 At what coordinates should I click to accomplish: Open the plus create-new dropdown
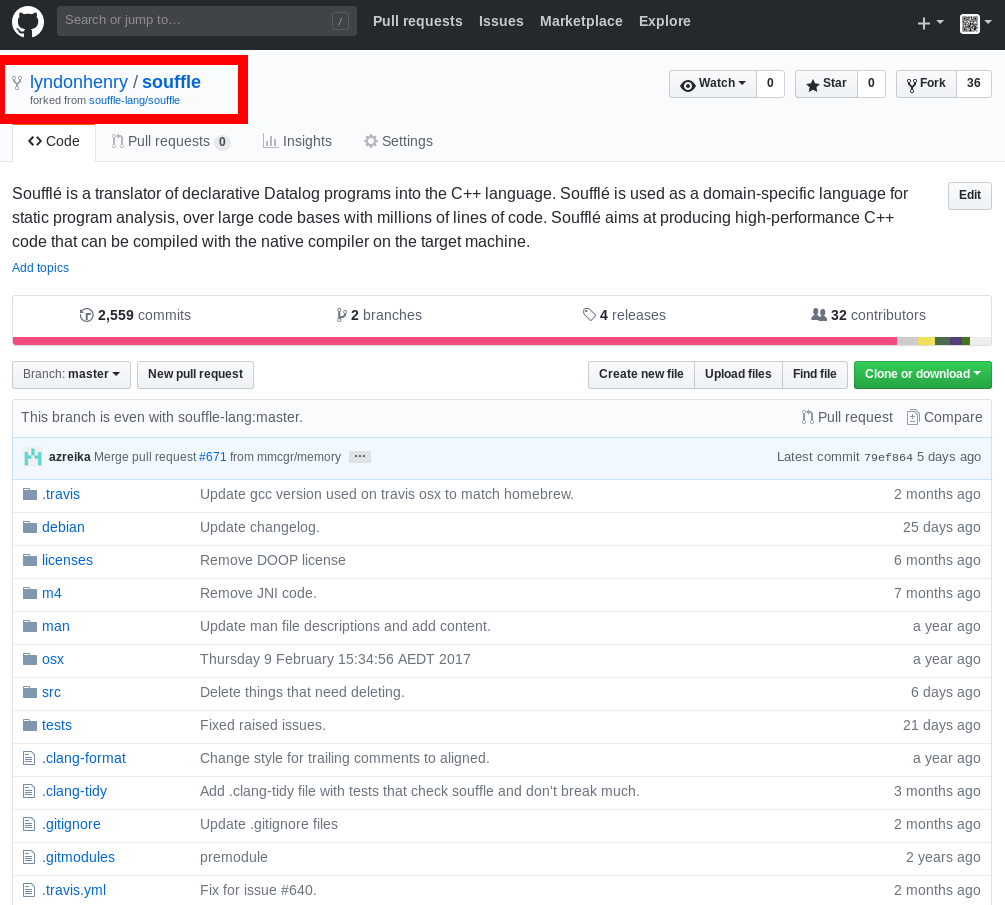[x=931, y=24]
